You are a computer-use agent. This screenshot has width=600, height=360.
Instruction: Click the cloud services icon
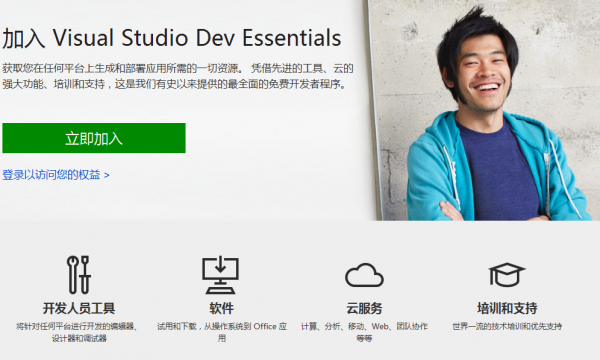pos(364,275)
